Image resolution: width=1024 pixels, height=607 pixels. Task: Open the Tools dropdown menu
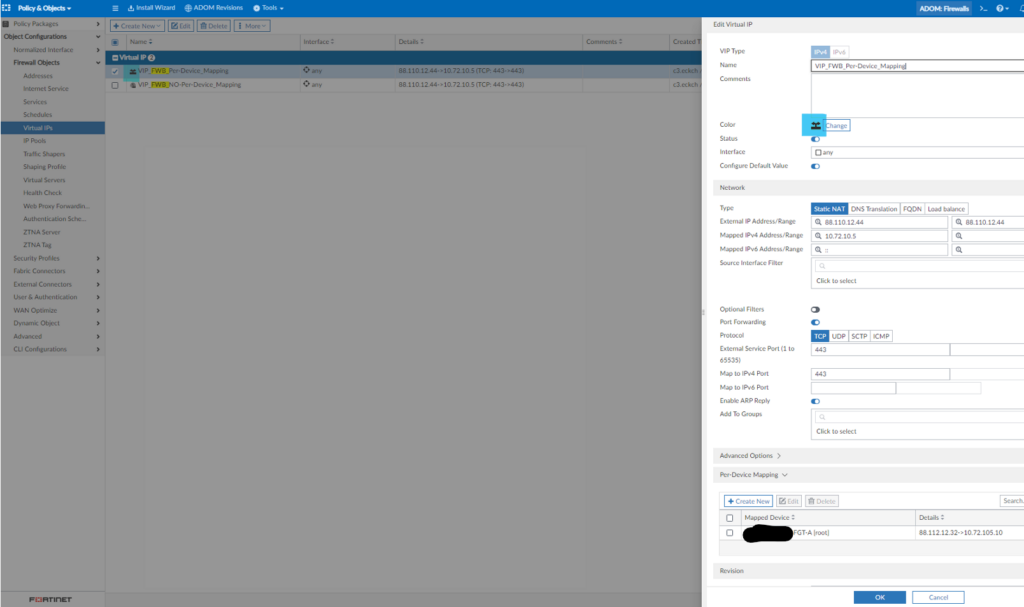pyautogui.click(x=268, y=8)
